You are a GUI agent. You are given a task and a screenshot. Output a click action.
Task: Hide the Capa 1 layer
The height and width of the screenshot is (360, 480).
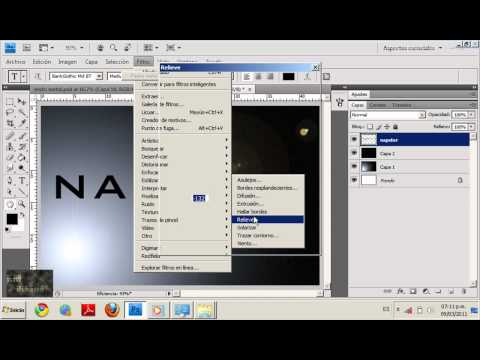click(354, 166)
